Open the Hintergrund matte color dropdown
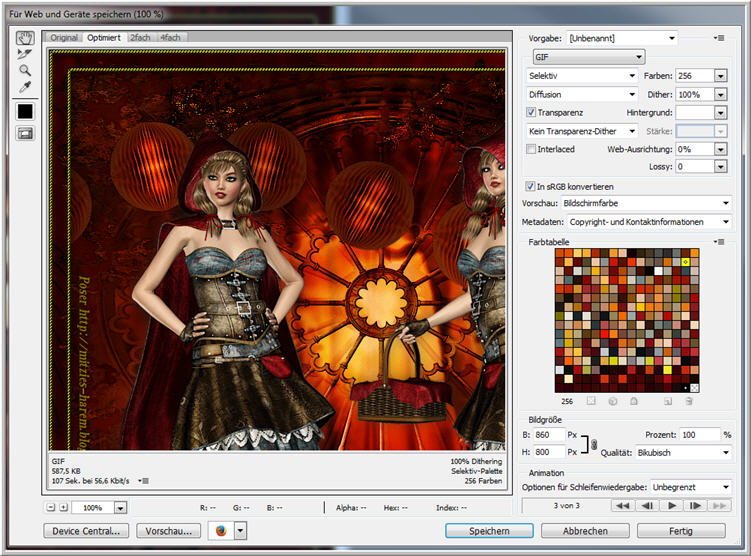The height and width of the screenshot is (556, 751). tap(720, 113)
